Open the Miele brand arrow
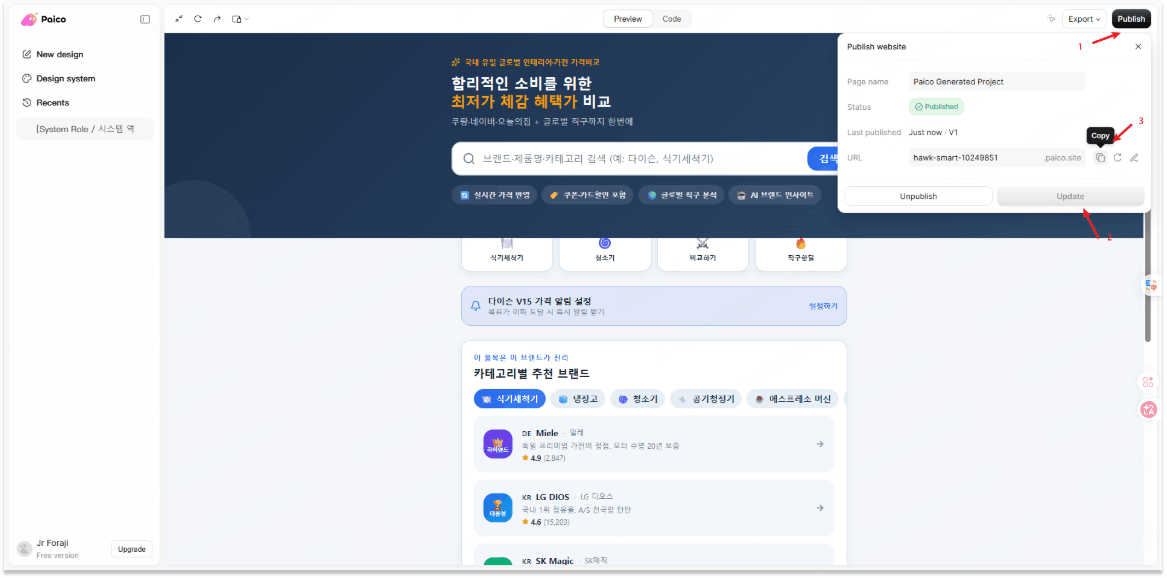 pos(819,444)
